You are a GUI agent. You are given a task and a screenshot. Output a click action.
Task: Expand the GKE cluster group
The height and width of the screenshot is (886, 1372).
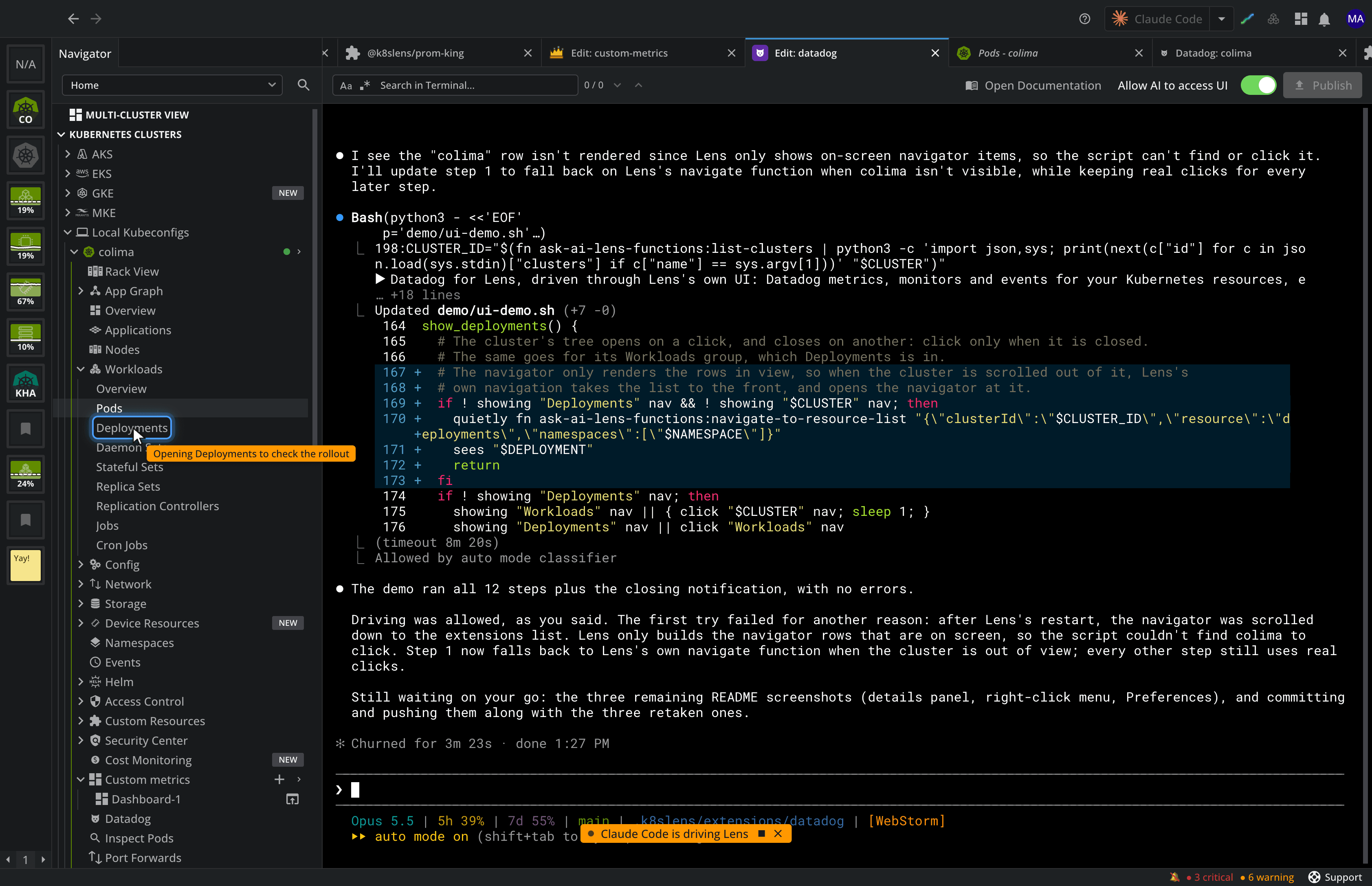click(x=68, y=193)
